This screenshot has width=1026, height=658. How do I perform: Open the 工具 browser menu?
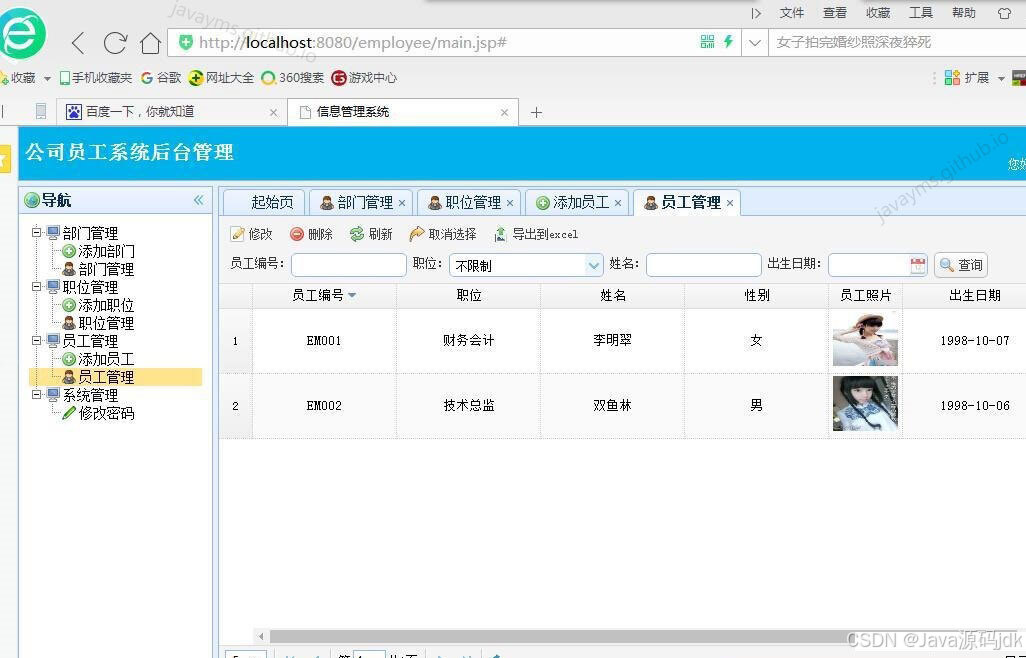[x=921, y=12]
